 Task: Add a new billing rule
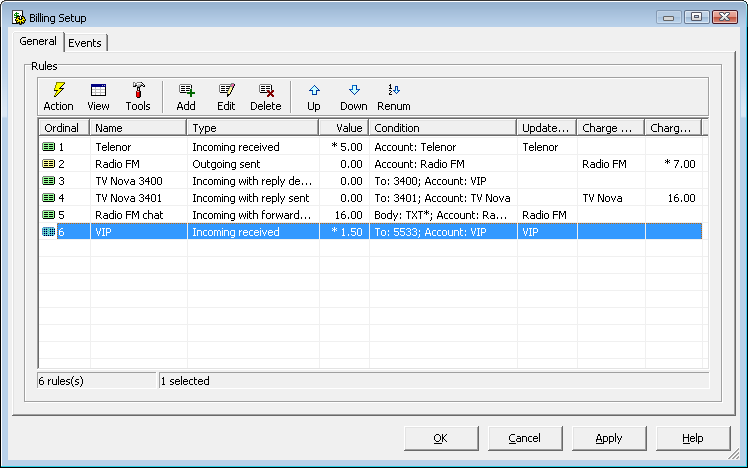(x=186, y=97)
